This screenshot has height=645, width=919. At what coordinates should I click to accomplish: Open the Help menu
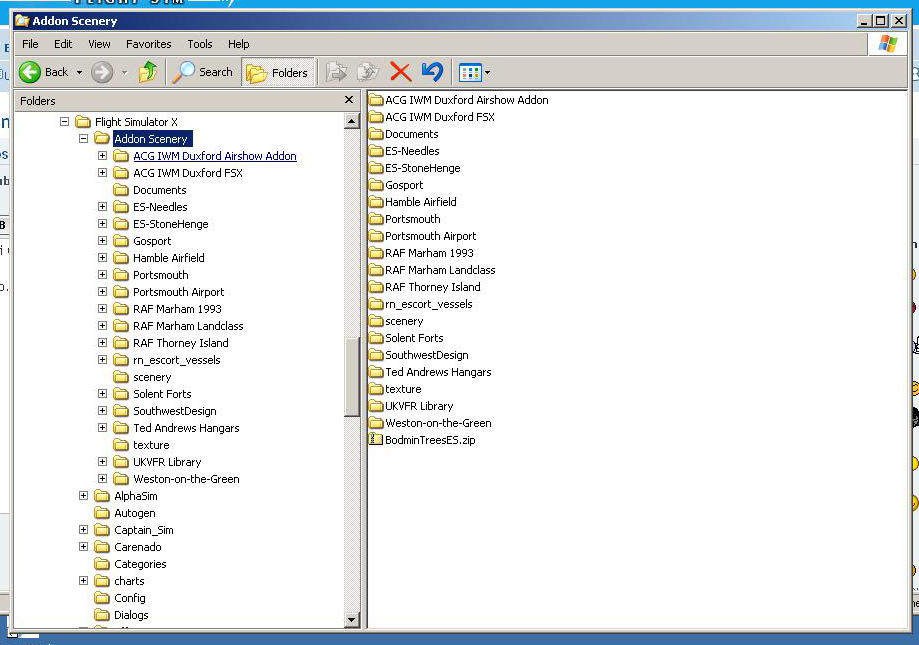238,44
